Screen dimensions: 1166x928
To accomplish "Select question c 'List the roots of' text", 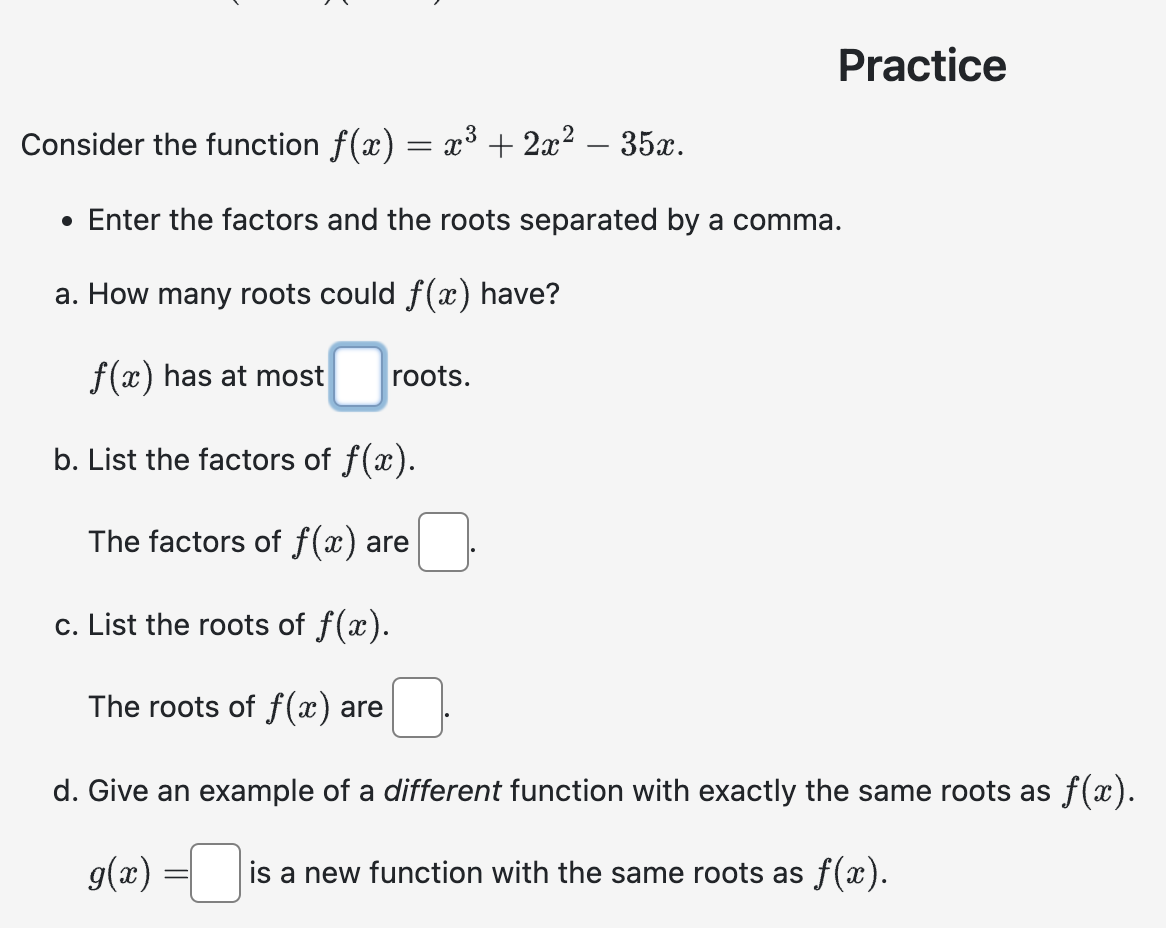I will 196,625.
